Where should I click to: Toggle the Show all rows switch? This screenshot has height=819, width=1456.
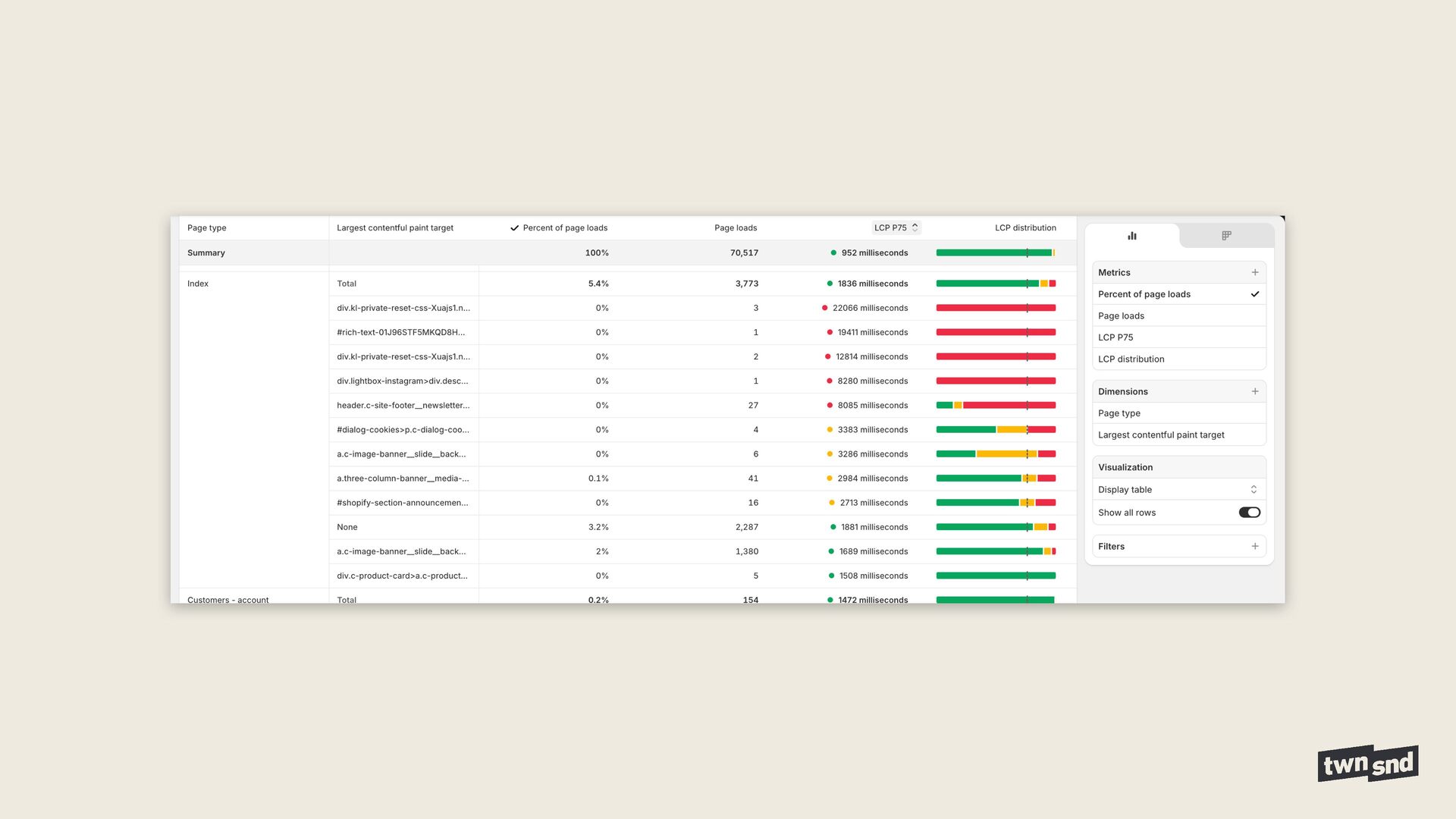[x=1249, y=513]
